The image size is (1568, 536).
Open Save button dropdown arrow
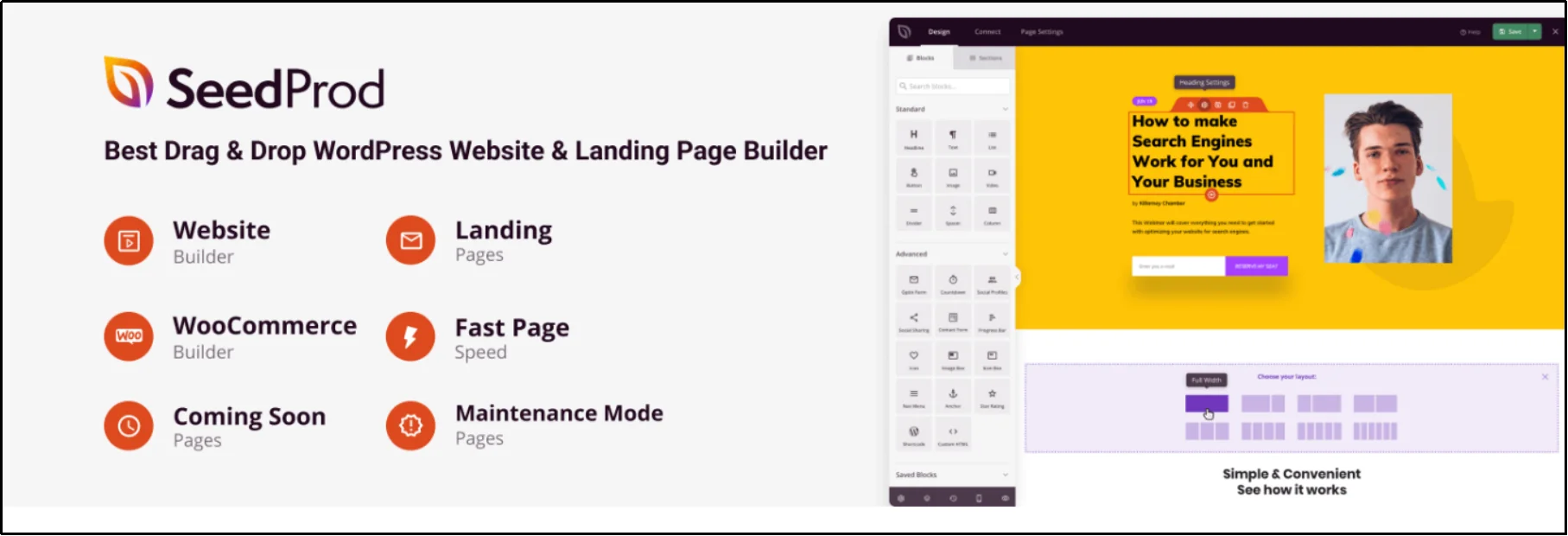tap(1535, 31)
